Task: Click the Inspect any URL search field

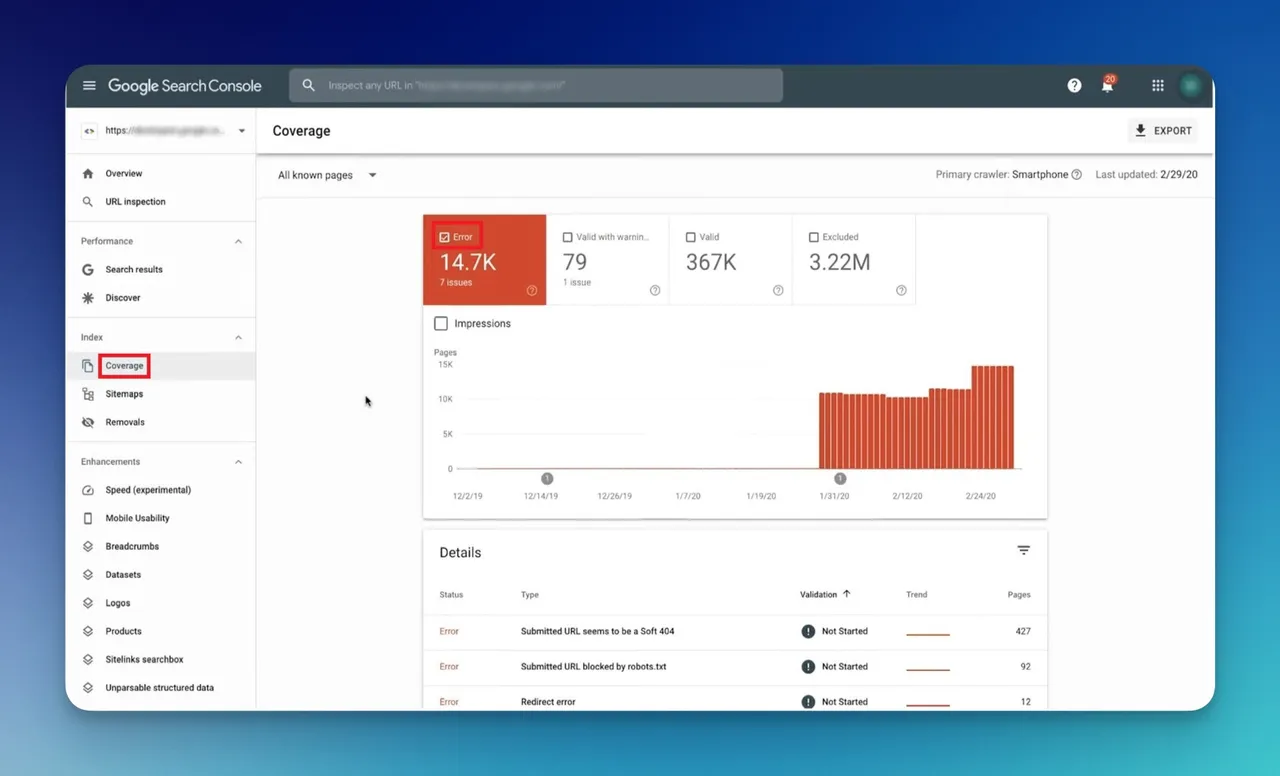Action: [x=536, y=86]
